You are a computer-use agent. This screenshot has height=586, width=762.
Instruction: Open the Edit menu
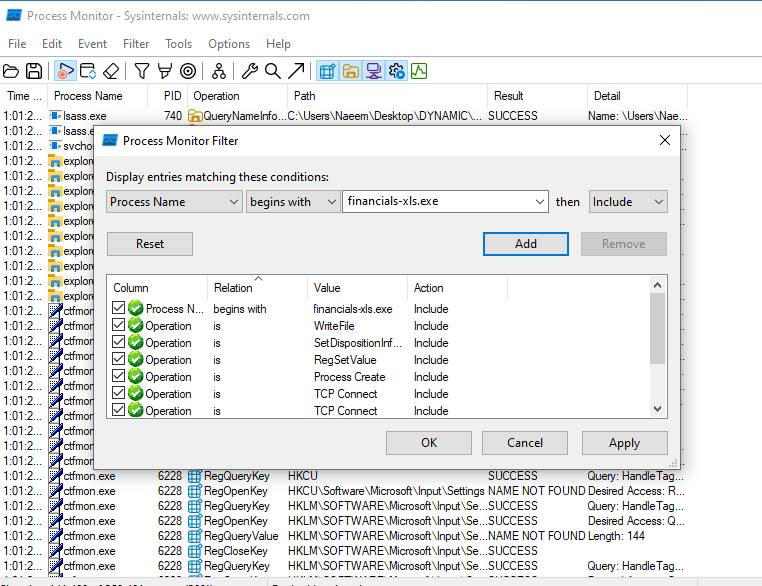tap(52, 44)
